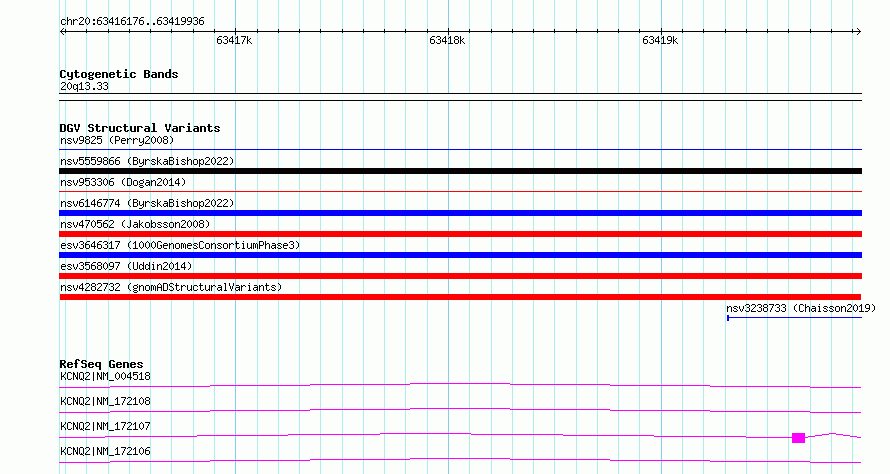Click the Cytogenetic Bands track title
The image size is (890, 474).
[x=119, y=74]
